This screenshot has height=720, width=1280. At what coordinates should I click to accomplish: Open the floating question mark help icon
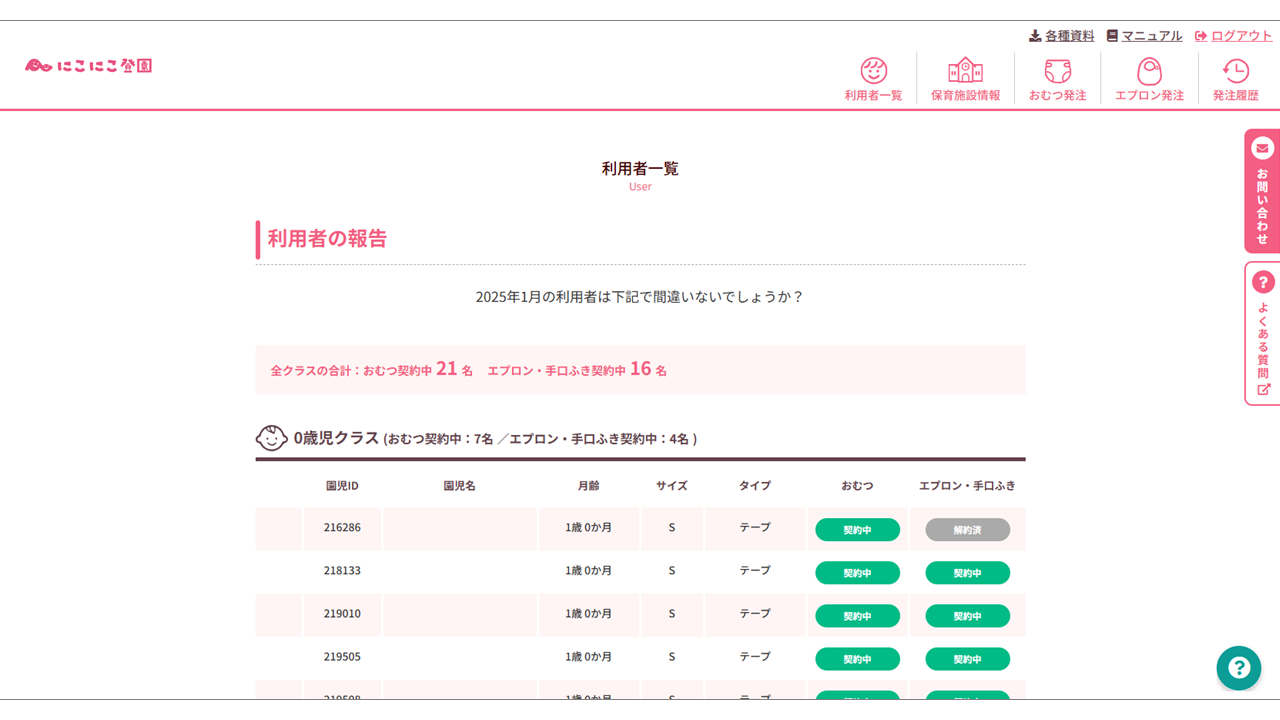coord(1239,668)
